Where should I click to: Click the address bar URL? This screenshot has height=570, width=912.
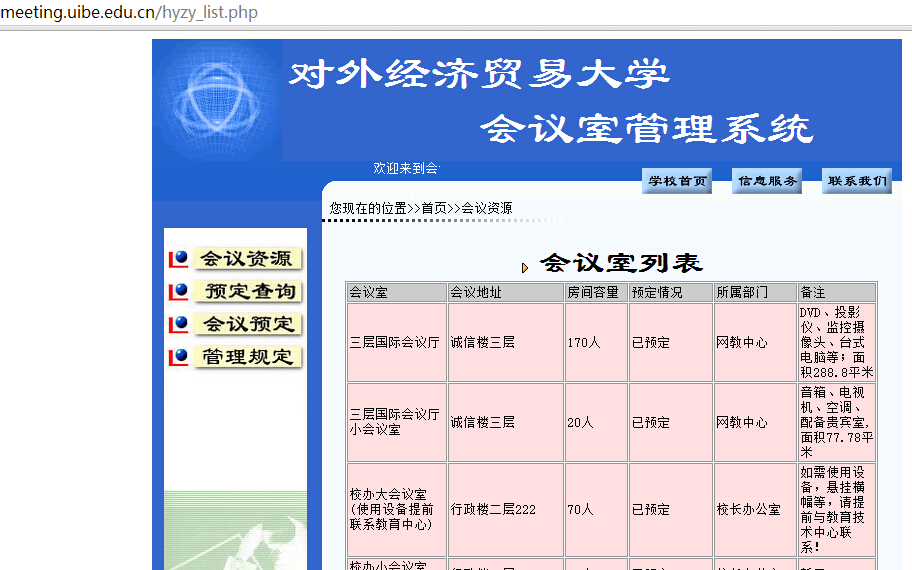click(129, 12)
